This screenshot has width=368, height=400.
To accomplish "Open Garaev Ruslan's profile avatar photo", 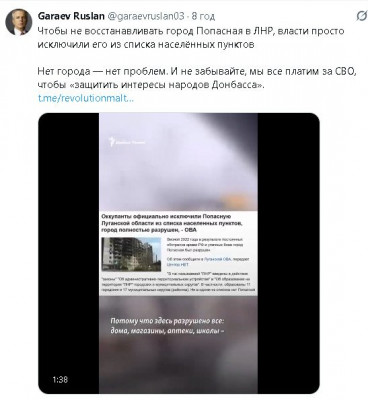I will pos(18,22).
